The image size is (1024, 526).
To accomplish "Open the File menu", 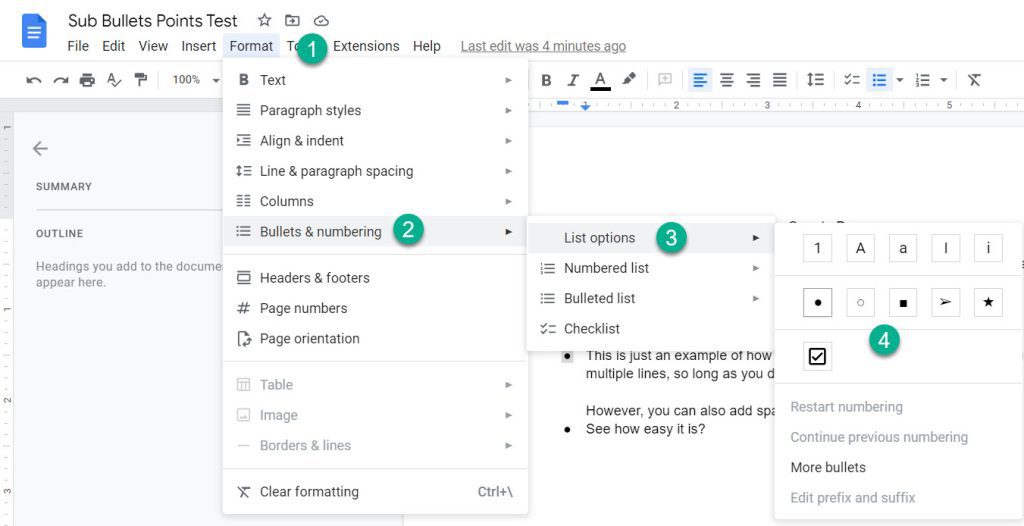I will click(78, 46).
